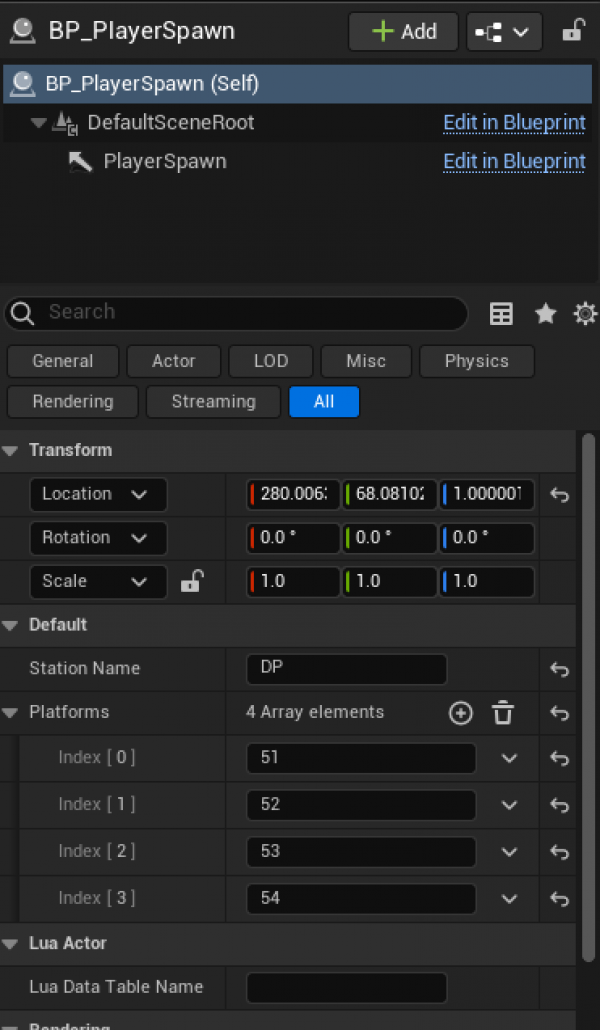Reset Location to its default value
This screenshot has height=1030, width=600.
pos(560,495)
